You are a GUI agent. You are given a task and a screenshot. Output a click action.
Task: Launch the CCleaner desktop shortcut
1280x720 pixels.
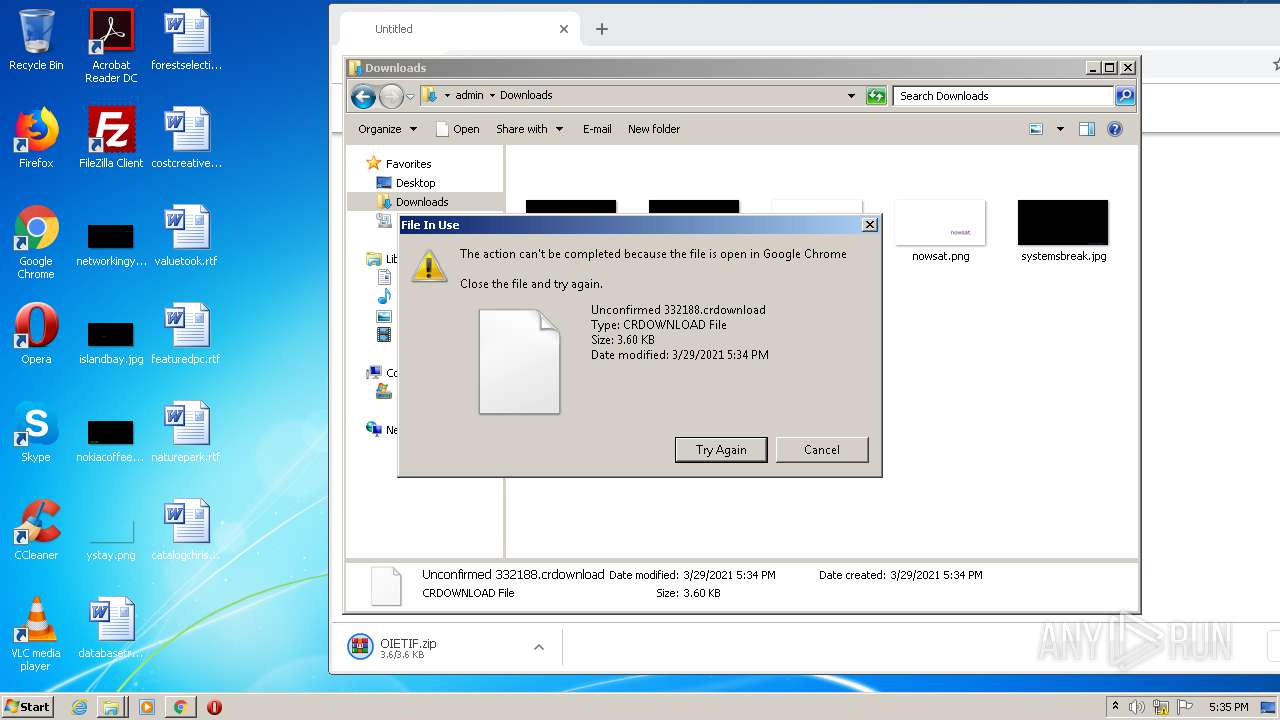pyautogui.click(x=36, y=530)
